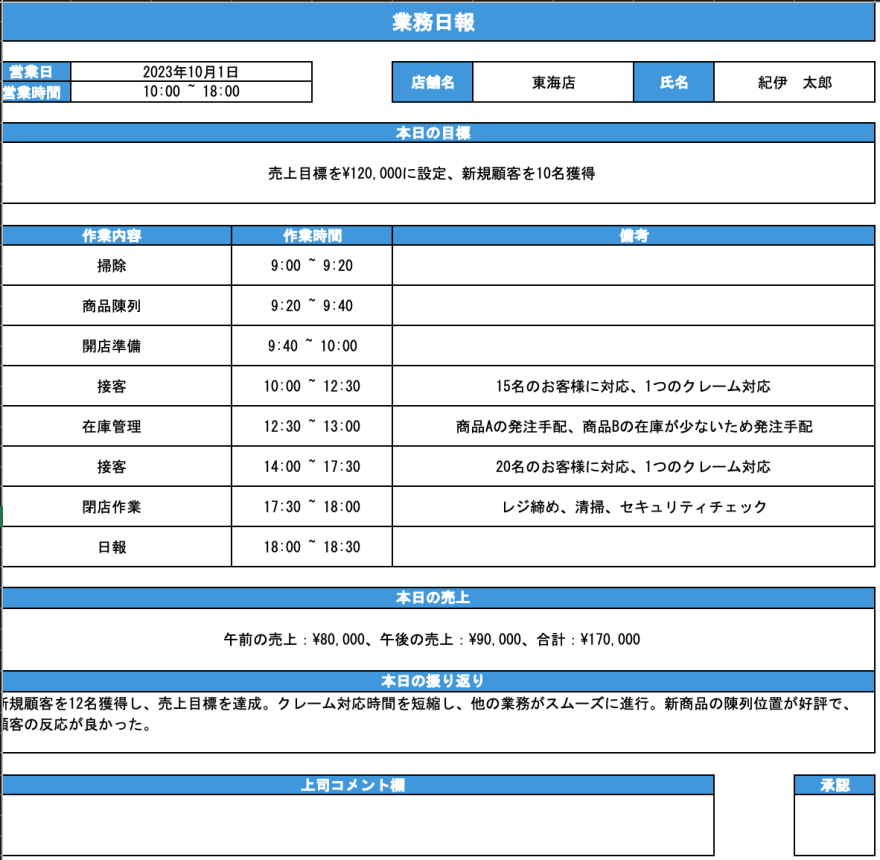Select the store name 東海店
This screenshot has width=880, height=860.
coord(553,82)
